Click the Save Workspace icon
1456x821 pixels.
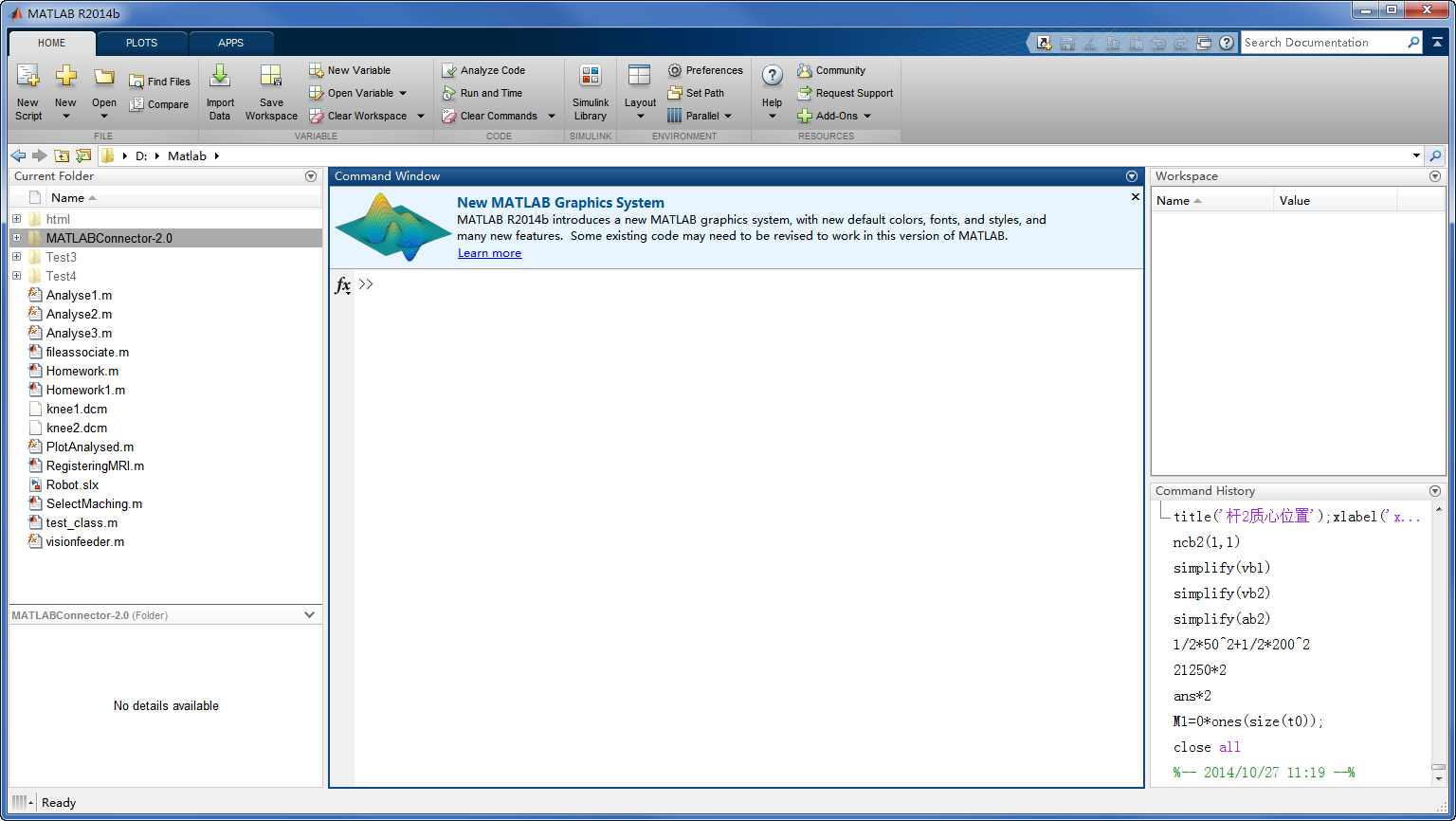coord(271,78)
